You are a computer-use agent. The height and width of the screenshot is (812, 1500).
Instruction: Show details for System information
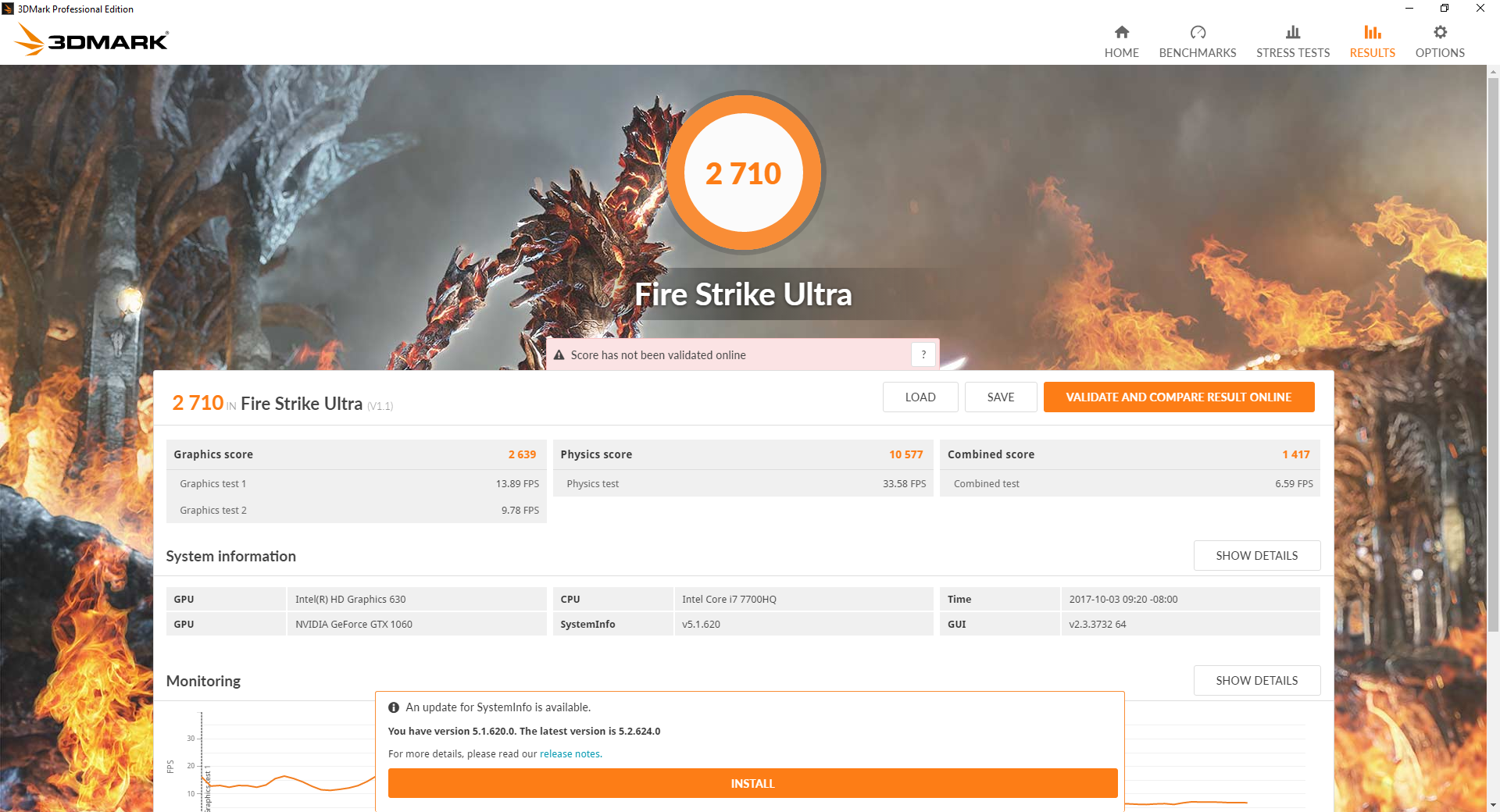click(1257, 556)
